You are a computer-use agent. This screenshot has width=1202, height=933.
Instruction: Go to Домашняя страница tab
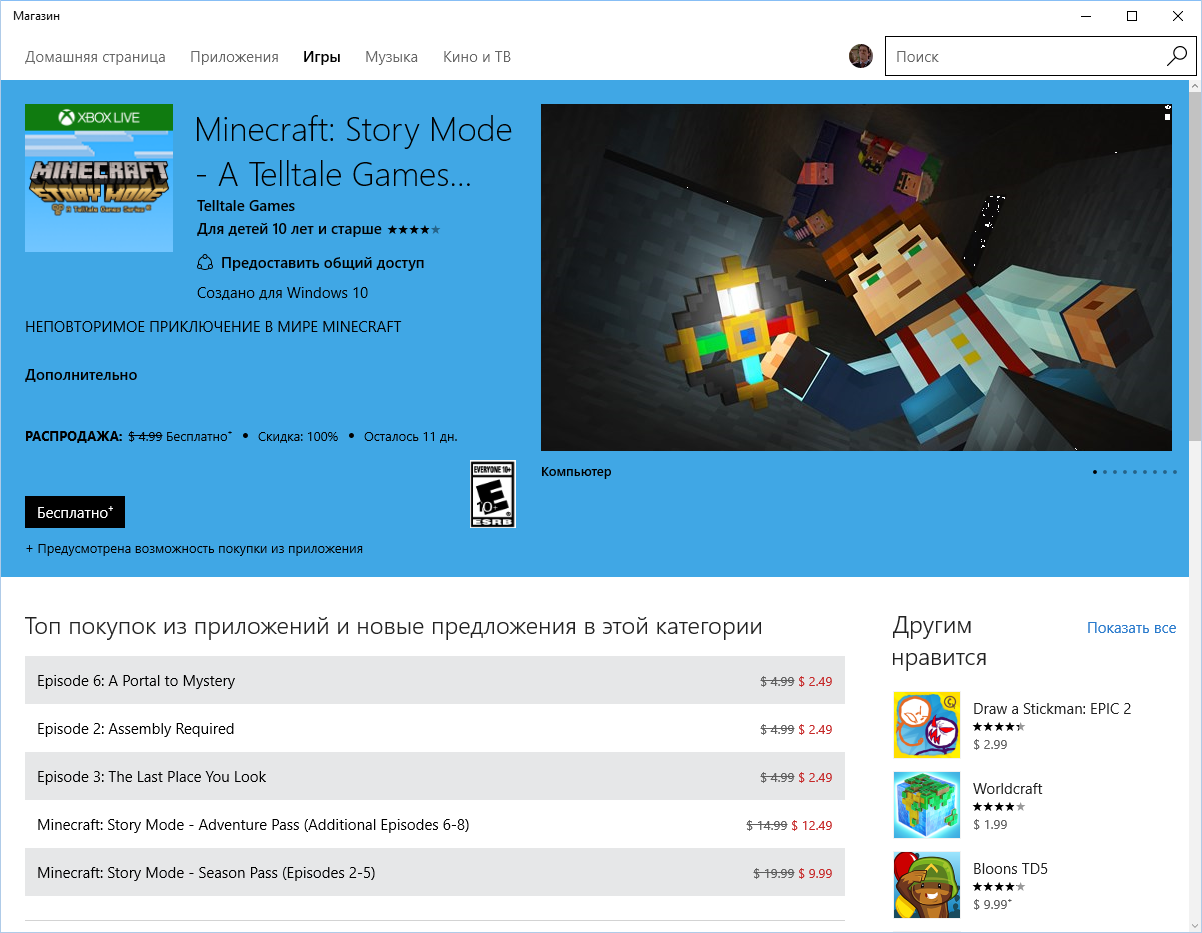click(x=95, y=57)
